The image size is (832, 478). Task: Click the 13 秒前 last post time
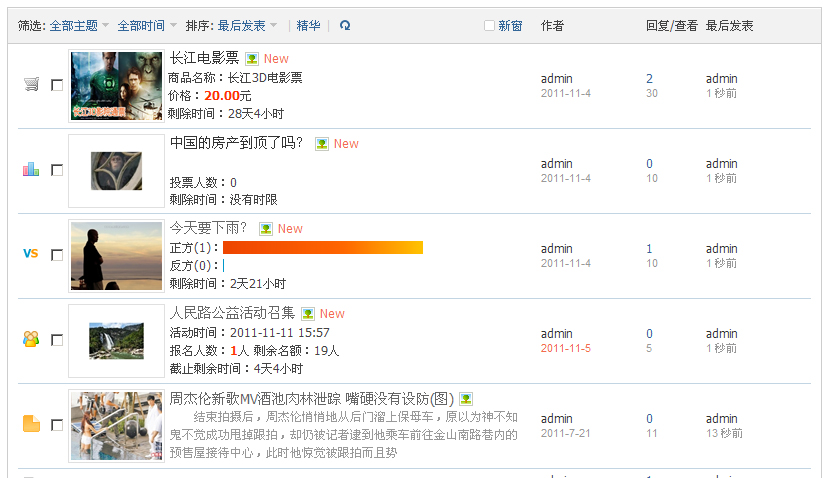coord(724,433)
